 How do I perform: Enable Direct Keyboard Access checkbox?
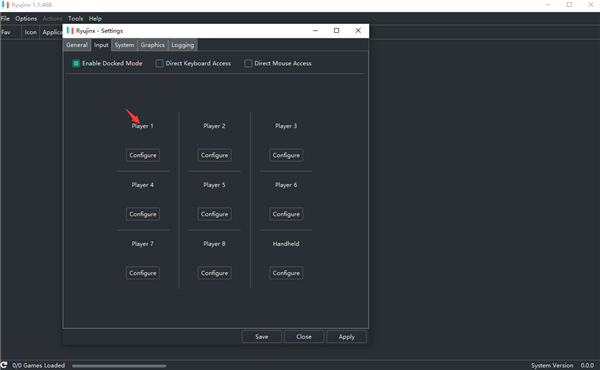tap(160, 64)
